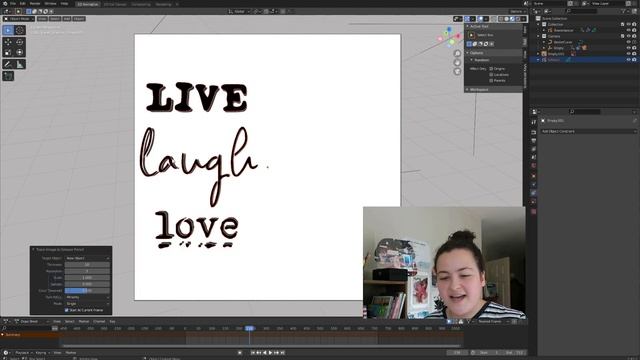Viewport: 640px width, 360px height.
Task: Toggle the Parents checkbox
Action: (491, 80)
